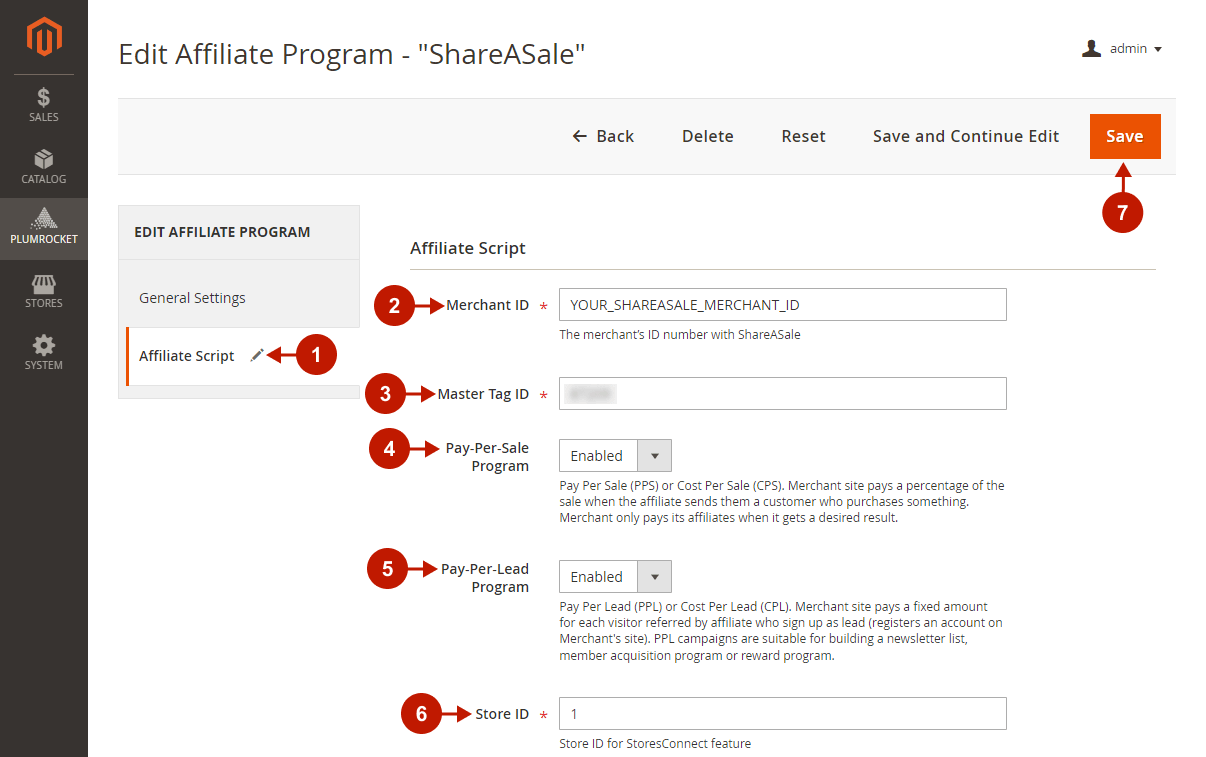Click the Reset button
This screenshot has width=1206, height=757.
tap(803, 136)
